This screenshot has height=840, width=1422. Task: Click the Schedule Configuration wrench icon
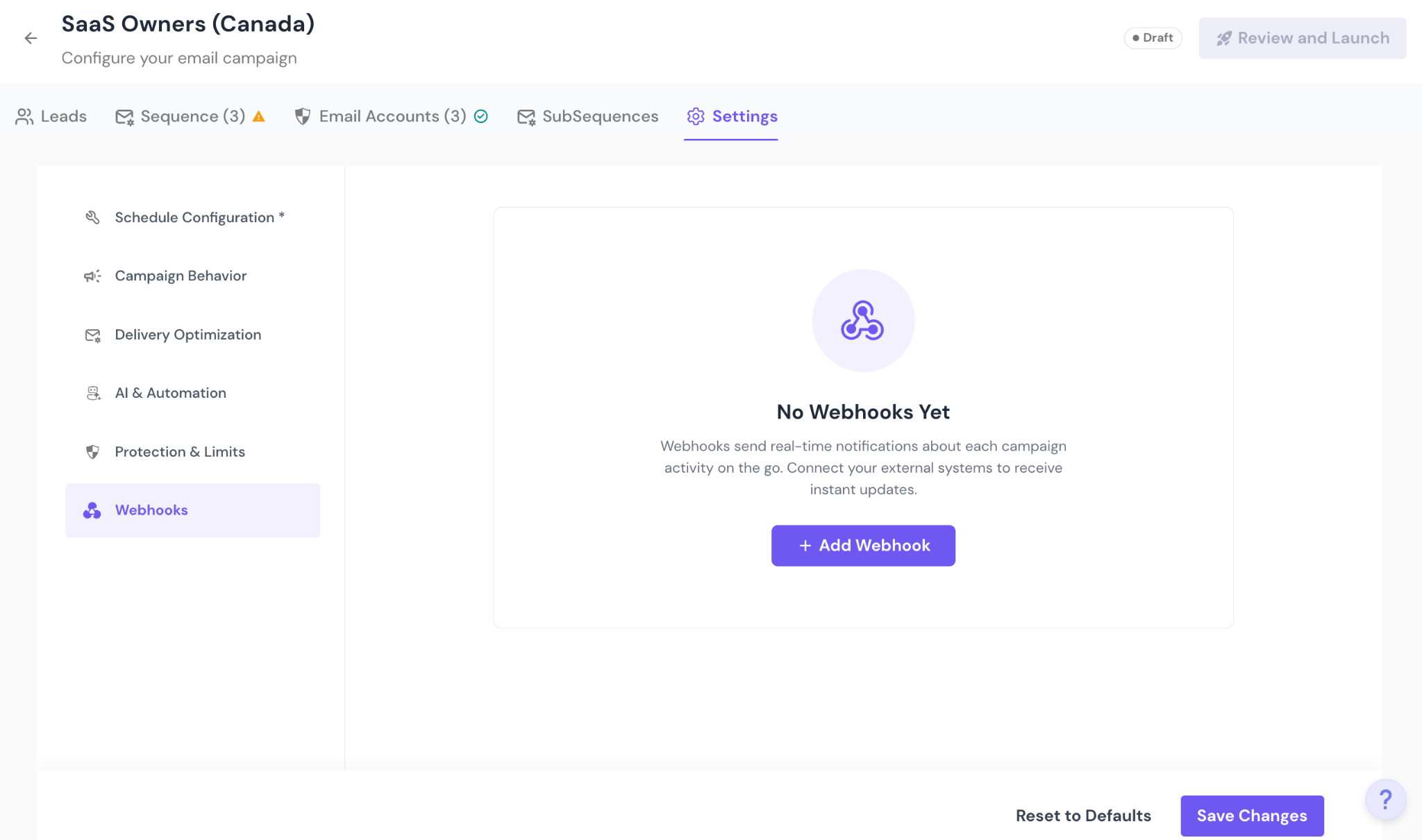92,217
